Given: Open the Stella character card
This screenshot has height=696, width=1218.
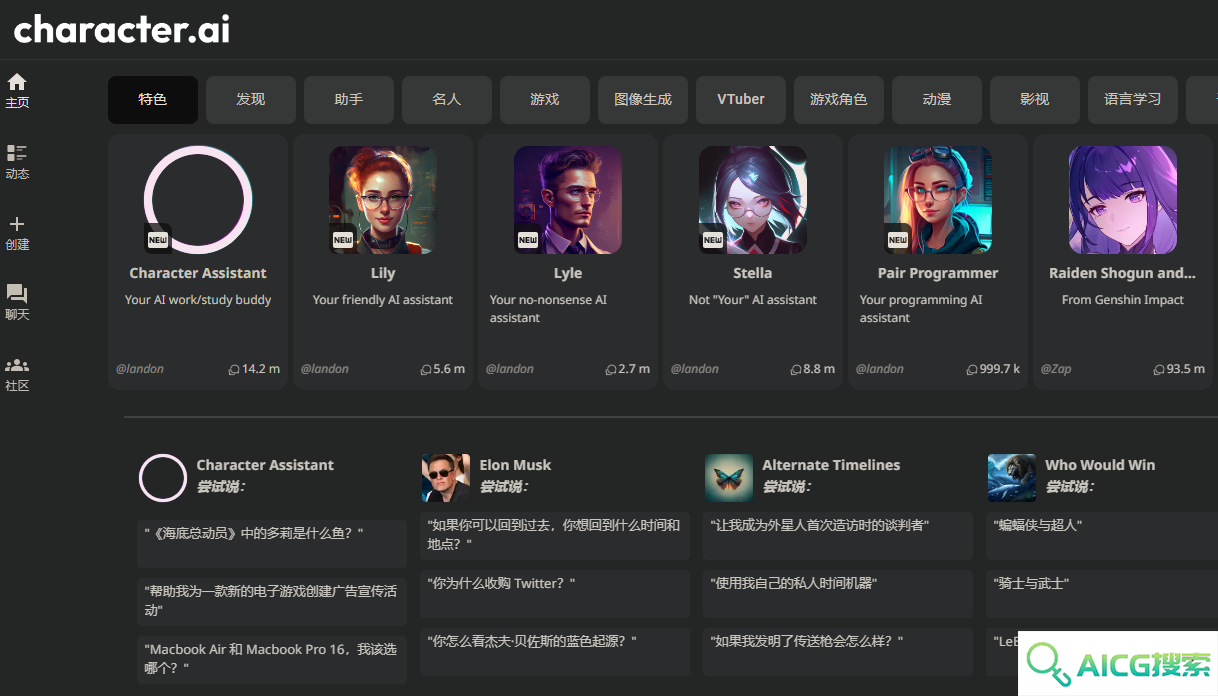Looking at the screenshot, I should tap(753, 262).
